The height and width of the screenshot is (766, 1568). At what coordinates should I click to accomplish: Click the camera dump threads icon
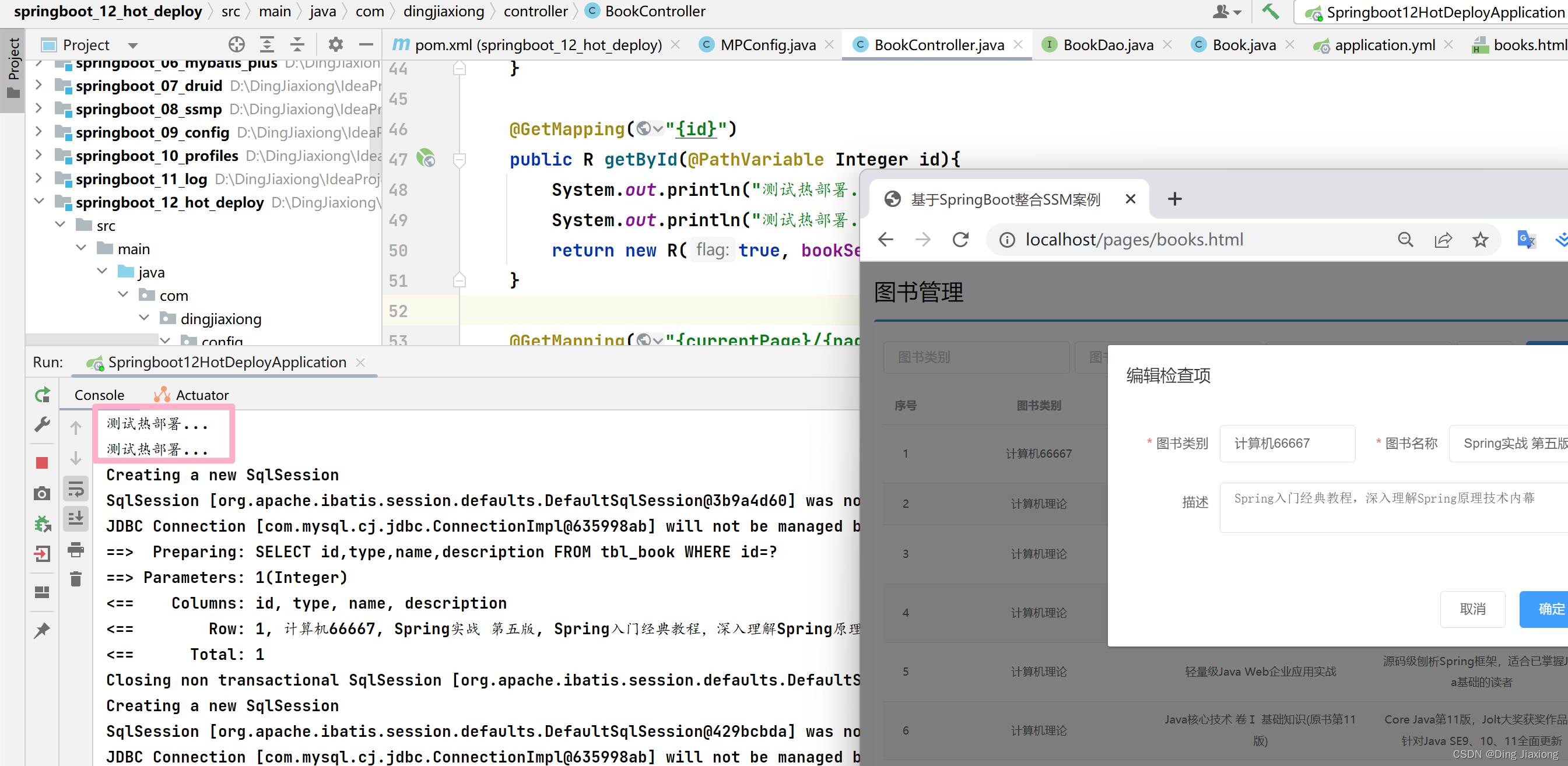pyautogui.click(x=42, y=493)
